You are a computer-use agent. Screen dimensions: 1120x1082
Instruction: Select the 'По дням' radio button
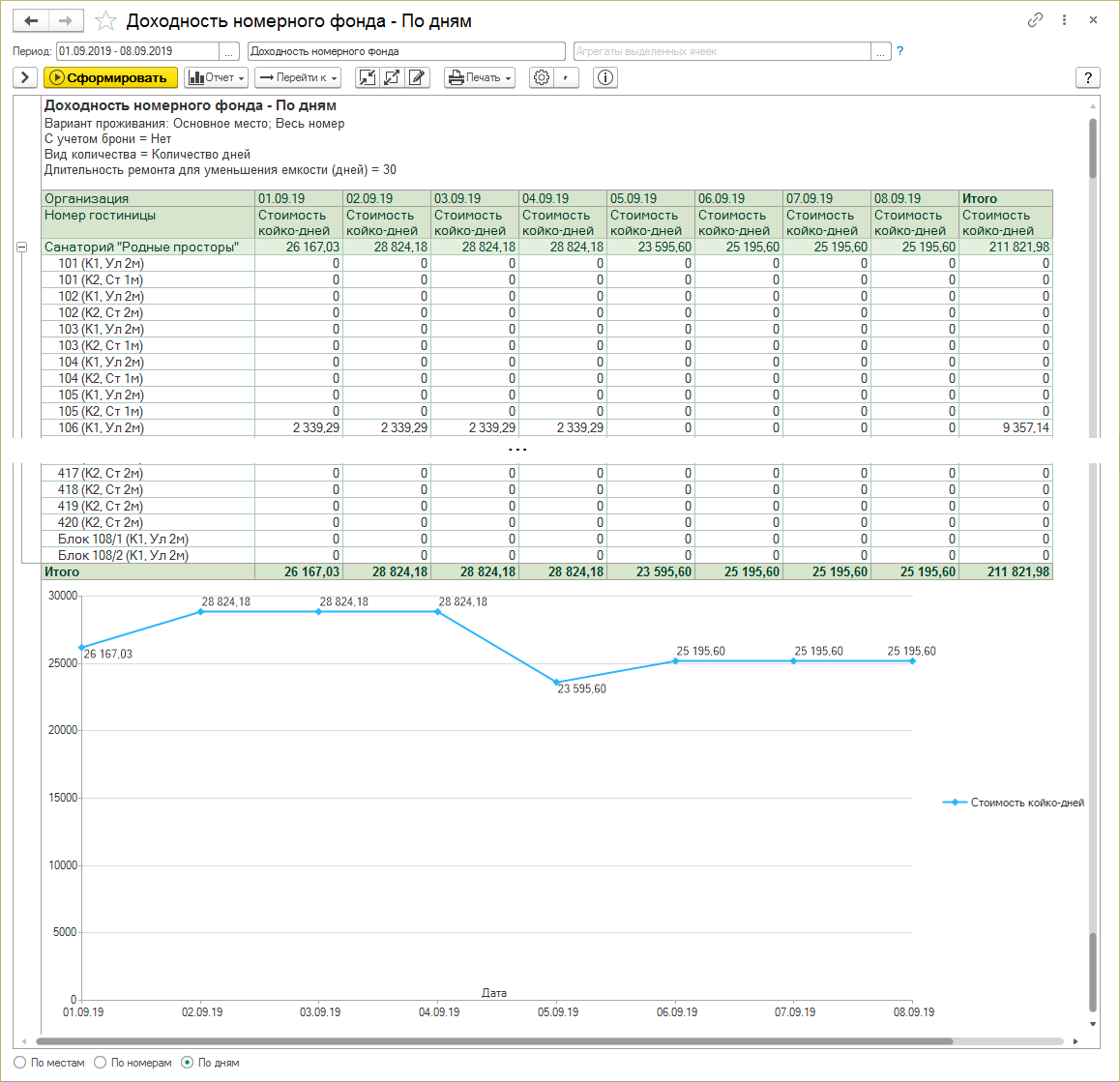tap(188, 1063)
